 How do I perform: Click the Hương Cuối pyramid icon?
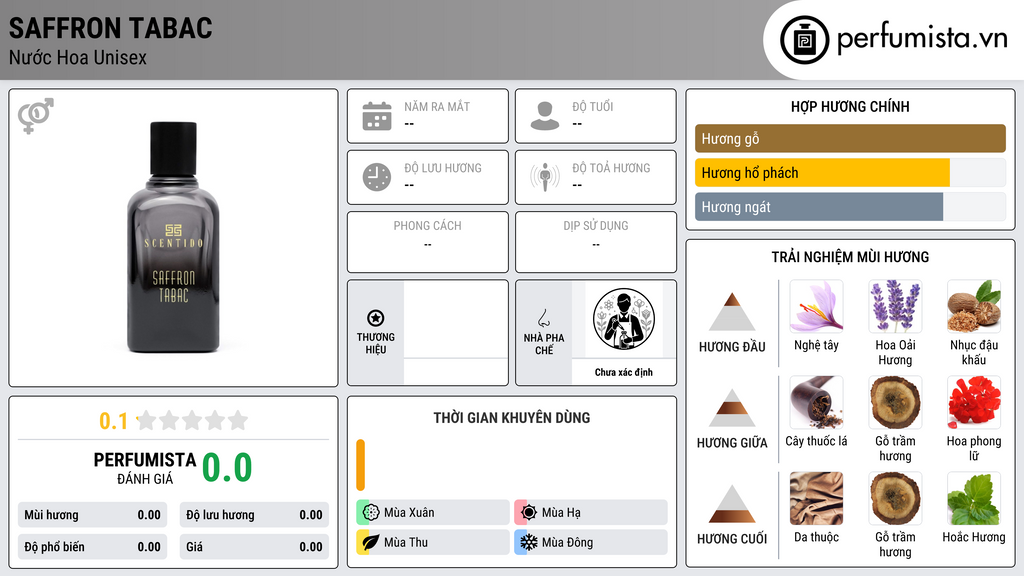pos(732,504)
